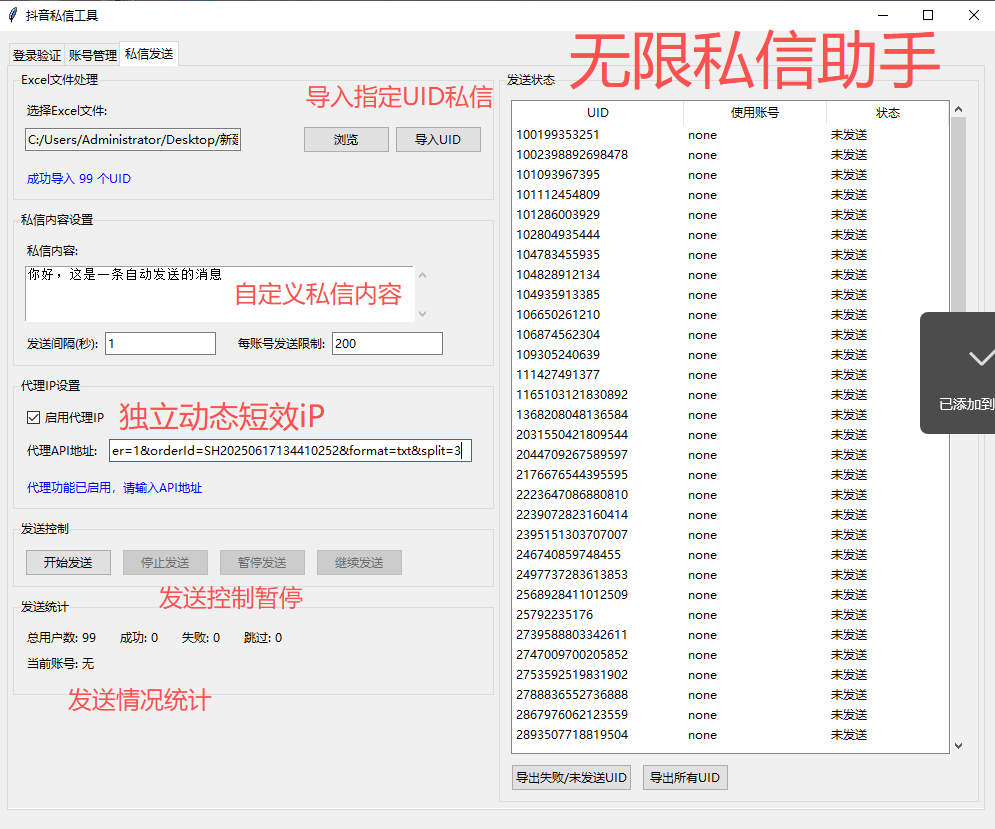Click 继续发送 to resume sending

point(359,562)
